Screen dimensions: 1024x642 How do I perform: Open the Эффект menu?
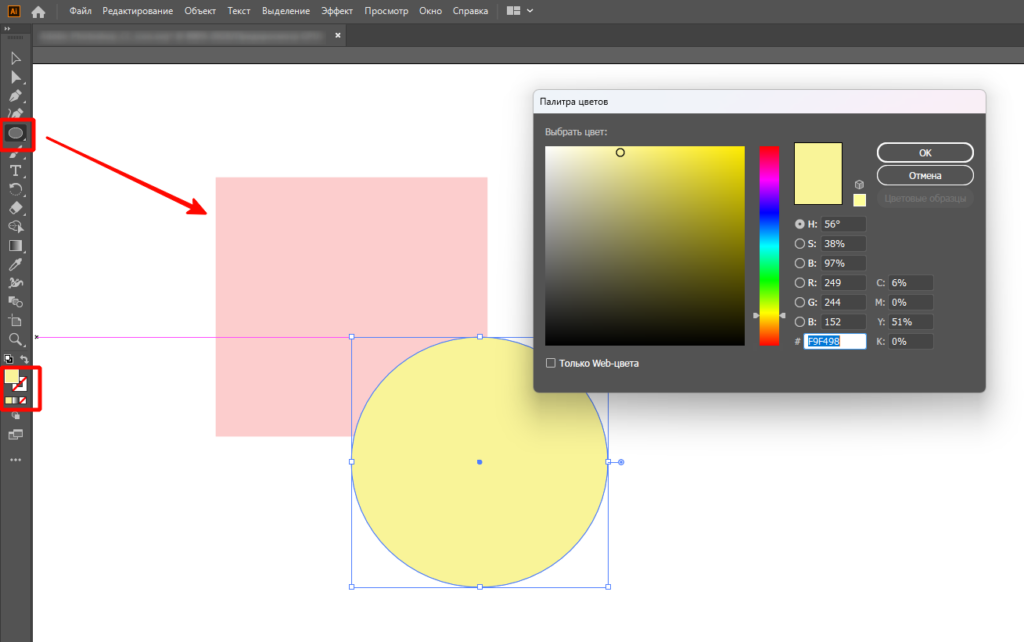[337, 12]
